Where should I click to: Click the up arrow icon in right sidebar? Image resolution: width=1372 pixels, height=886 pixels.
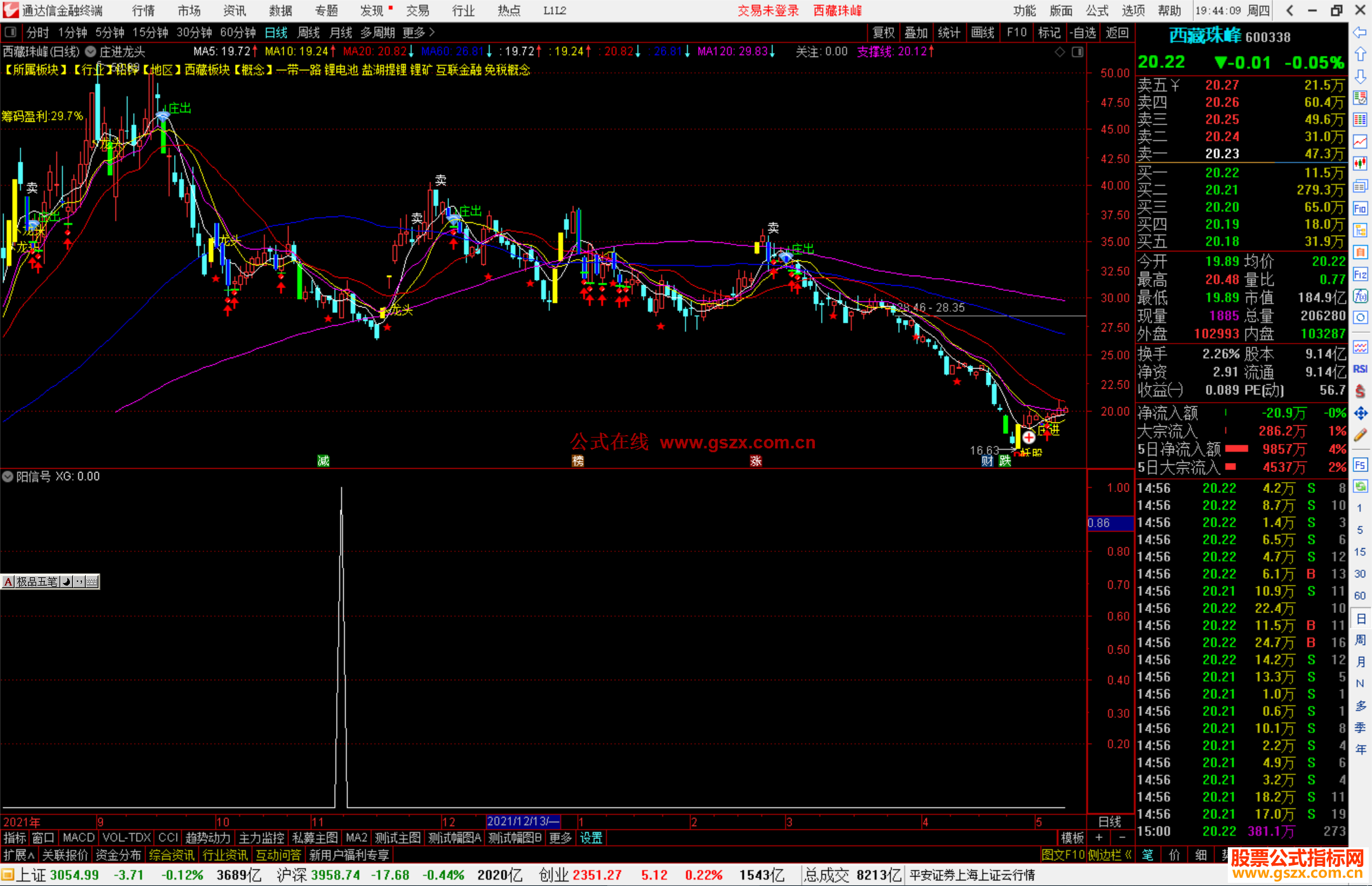[1360, 54]
